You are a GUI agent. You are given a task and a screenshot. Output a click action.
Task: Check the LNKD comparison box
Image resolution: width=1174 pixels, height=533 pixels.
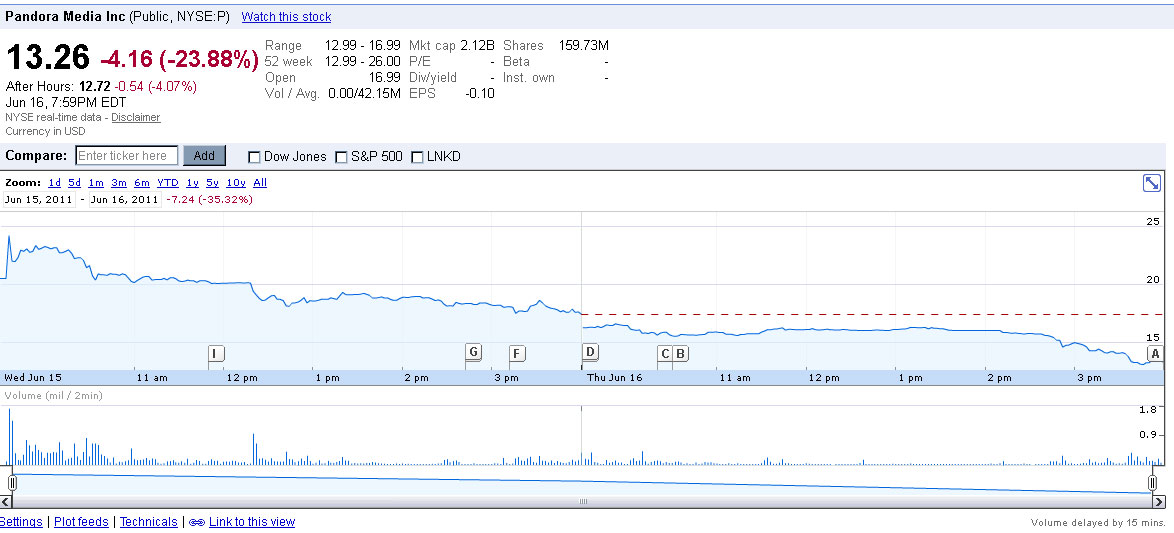pos(418,157)
